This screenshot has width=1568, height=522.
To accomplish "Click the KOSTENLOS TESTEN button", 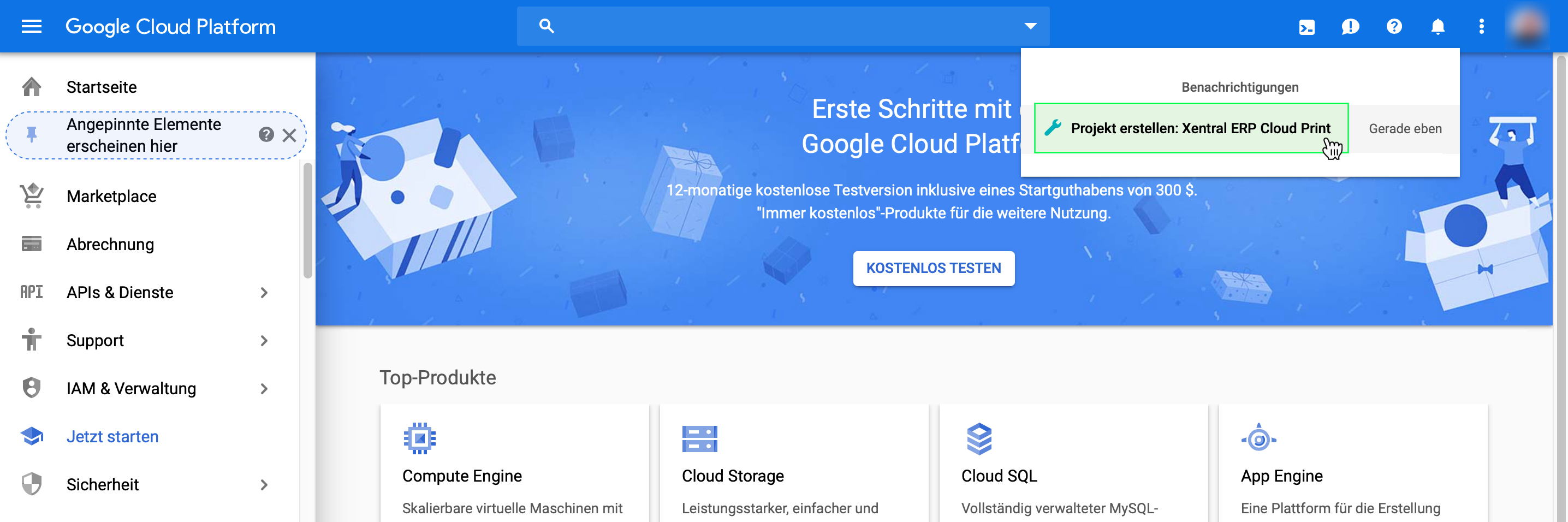I will coord(933,268).
